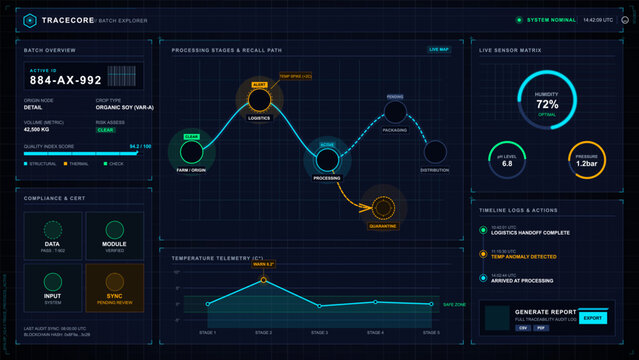Click the Stage 1 temperature data point
The height and width of the screenshot is (360, 639).
click(x=208, y=304)
